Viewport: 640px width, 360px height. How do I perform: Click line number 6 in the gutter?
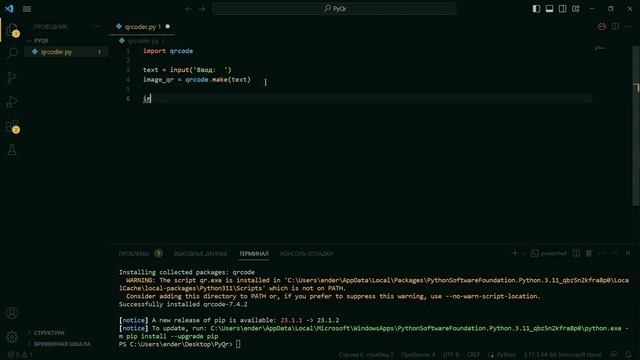(x=128, y=98)
